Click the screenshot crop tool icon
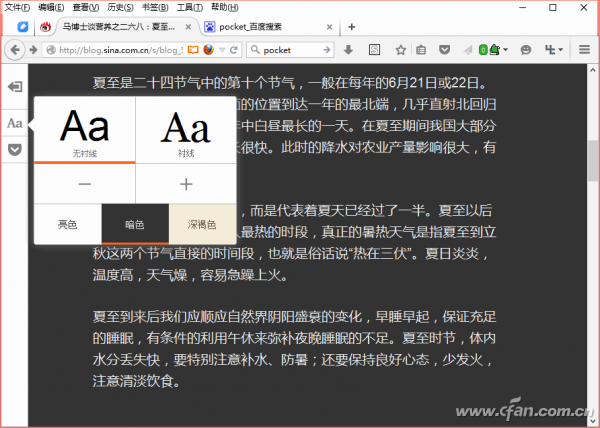 point(550,50)
